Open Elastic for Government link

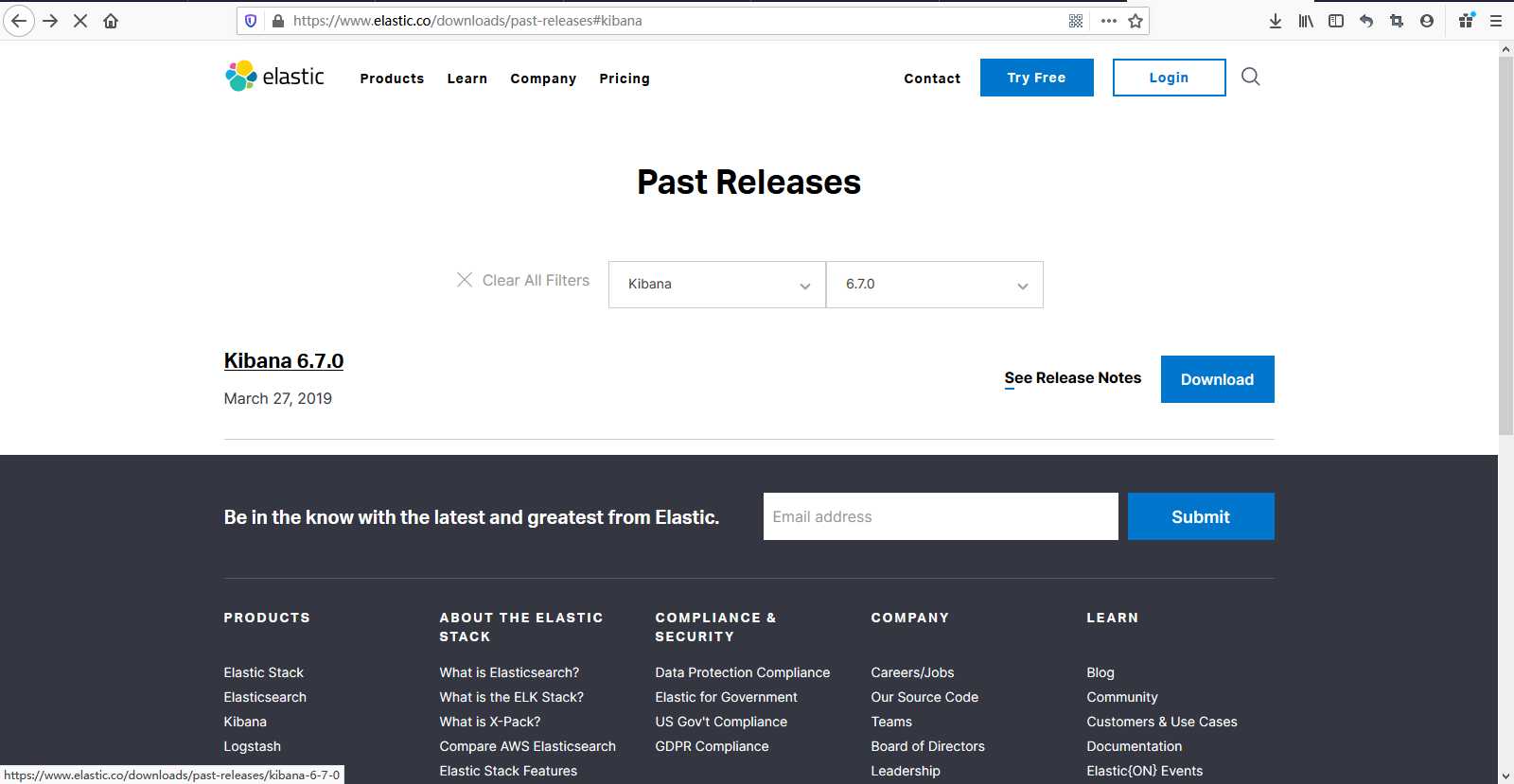point(727,697)
